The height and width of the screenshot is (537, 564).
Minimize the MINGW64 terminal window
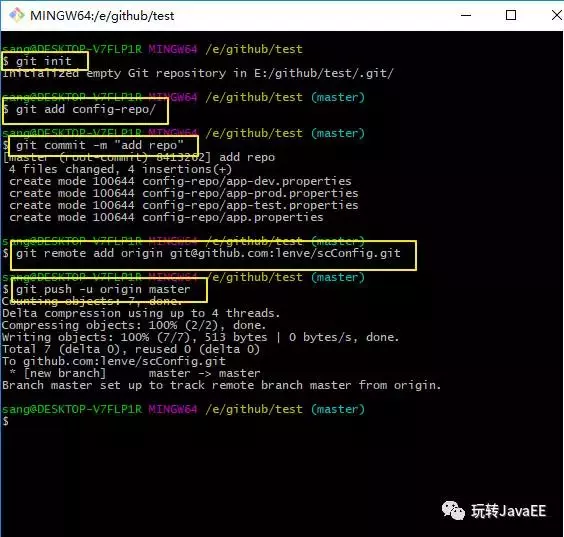pyautogui.click(x=466, y=15)
